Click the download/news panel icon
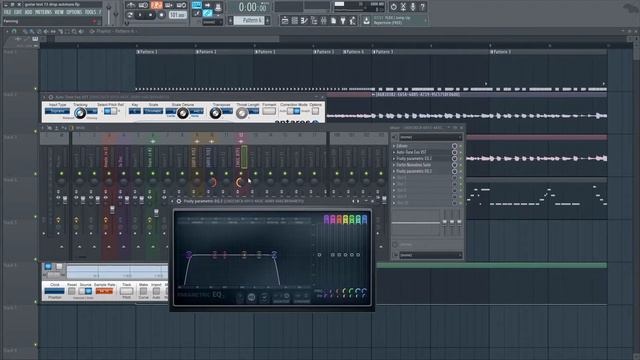 [x=366, y=20]
